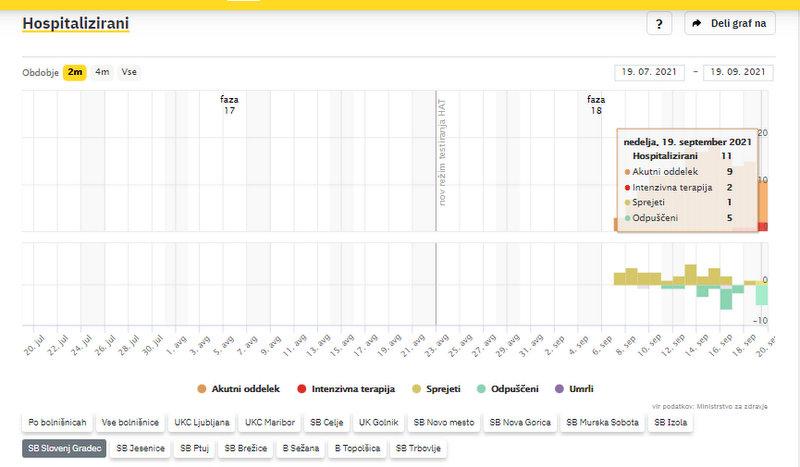The image size is (800, 467).
Task: Toggle the 'Sprejeti' legend series
Action: point(435,388)
